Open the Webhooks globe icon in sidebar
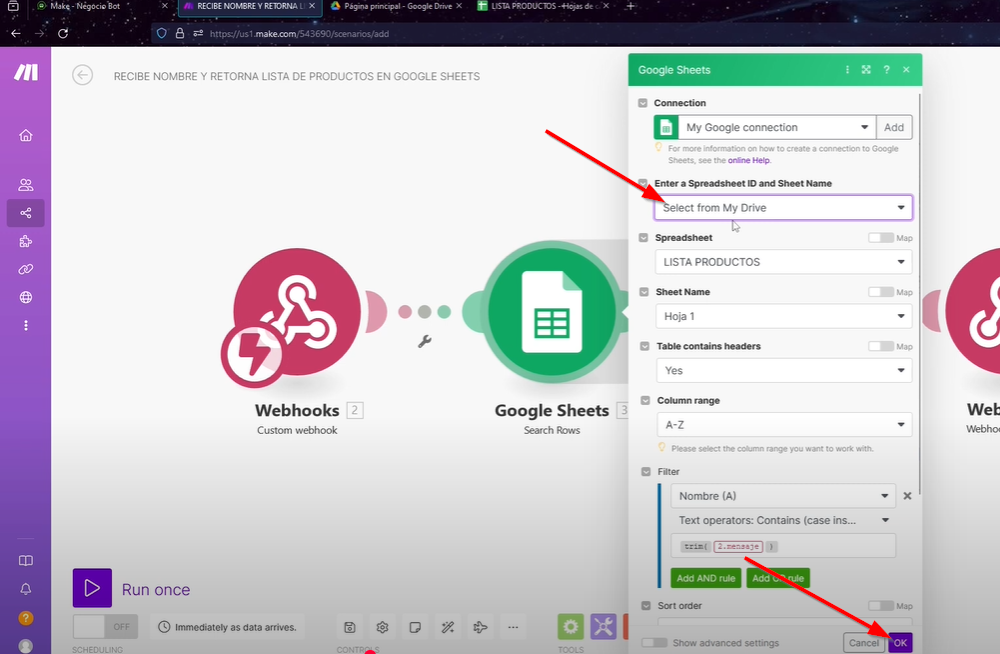 [26, 297]
